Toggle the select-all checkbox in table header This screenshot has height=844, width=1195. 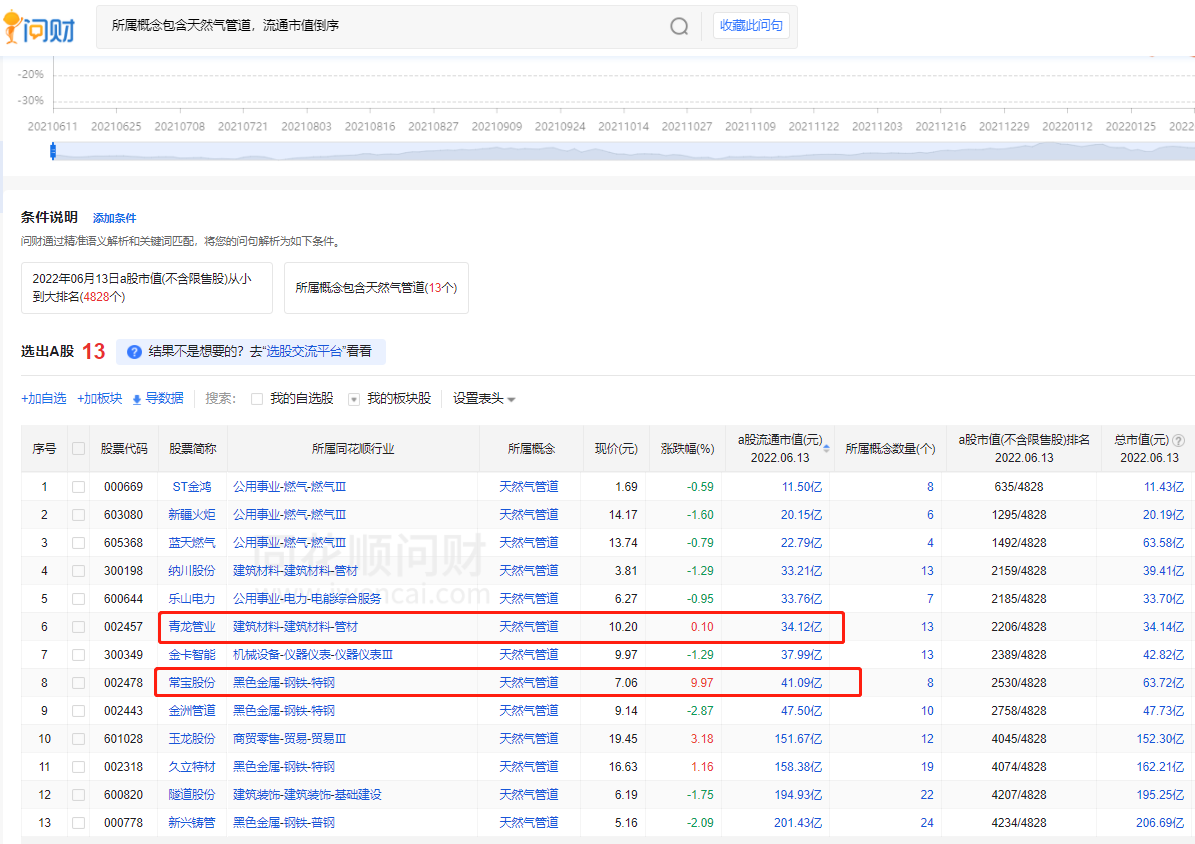point(78,448)
